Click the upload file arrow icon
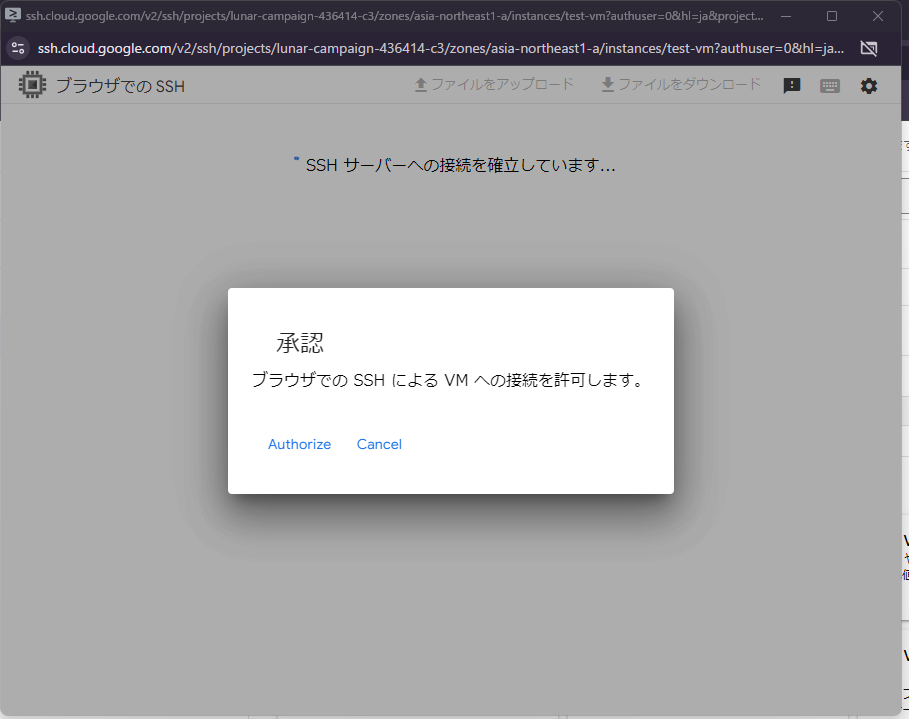The image size is (909, 719). 420,85
